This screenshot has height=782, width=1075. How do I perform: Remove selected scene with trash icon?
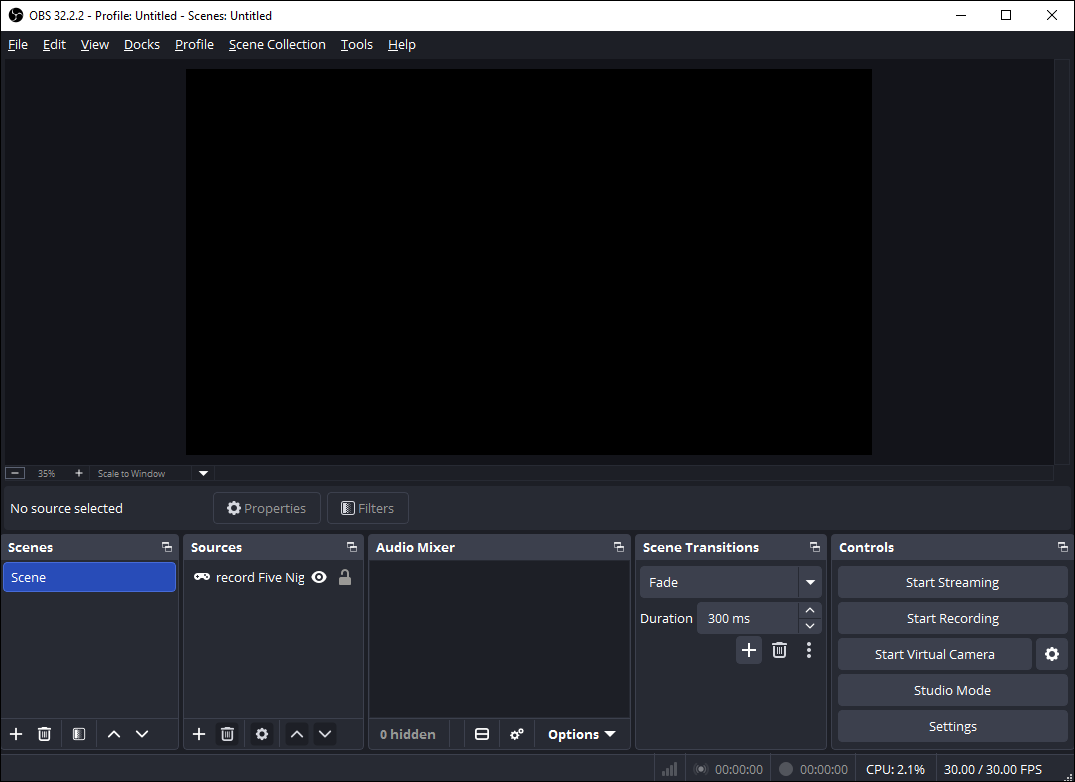click(x=45, y=734)
